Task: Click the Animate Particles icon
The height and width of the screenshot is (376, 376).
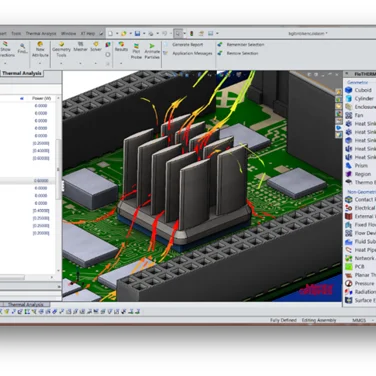Action: point(152,51)
